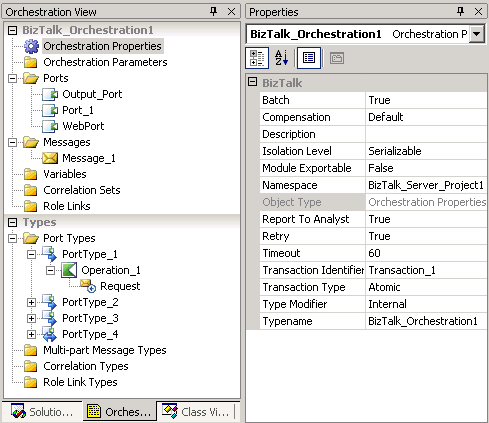The width and height of the screenshot is (489, 423).
Task: Select the Request tree item label
Action: [x=120, y=286]
